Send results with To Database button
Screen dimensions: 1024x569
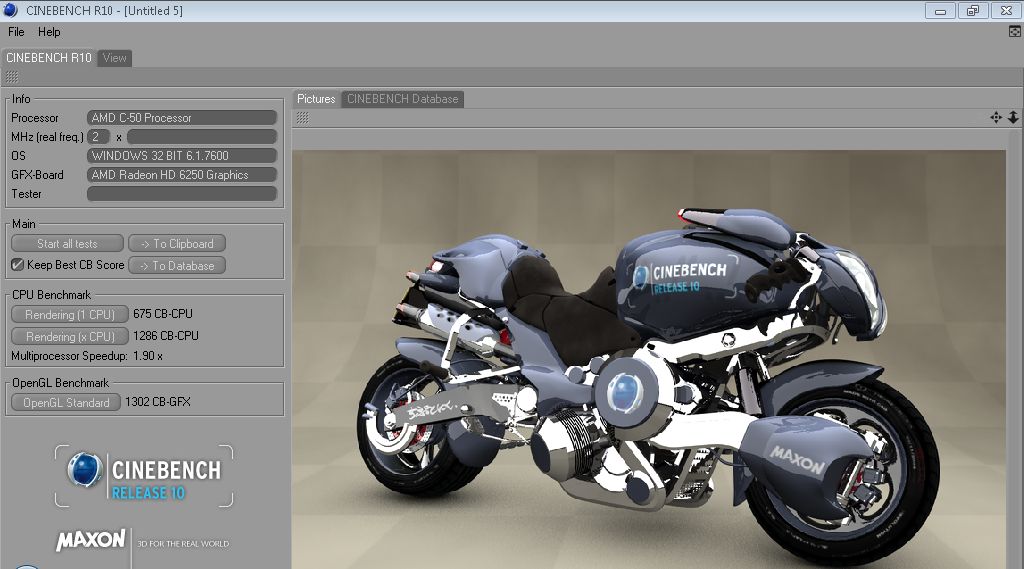177,266
